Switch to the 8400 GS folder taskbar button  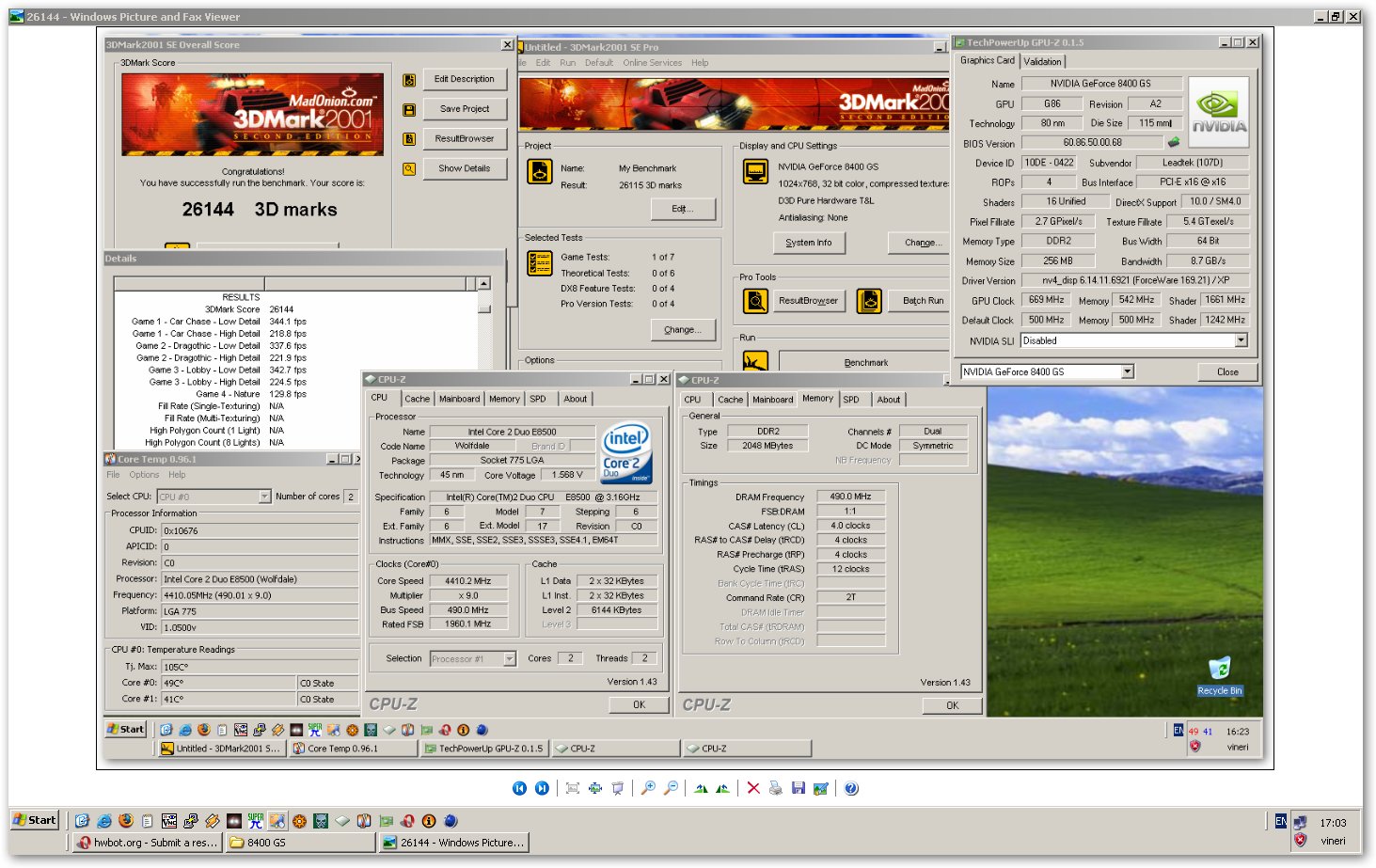pyautogui.click(x=299, y=843)
